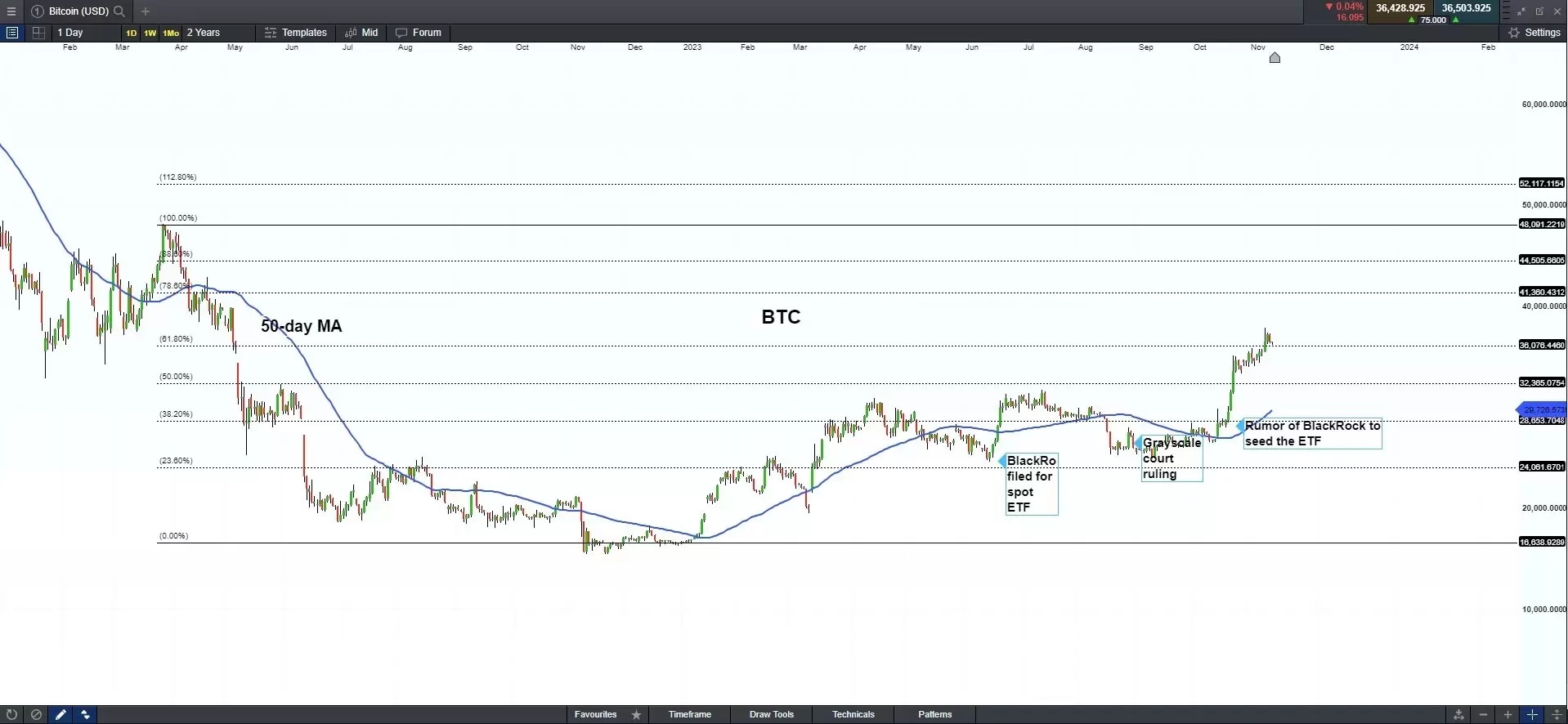Zoom in with the plus icon
The height and width of the screenshot is (724, 1568).
1508,714
